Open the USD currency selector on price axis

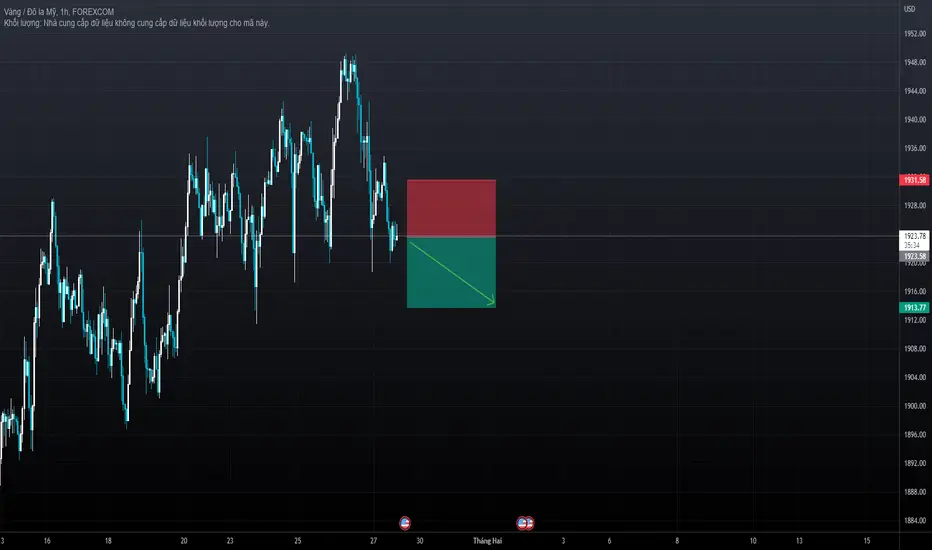click(x=909, y=9)
